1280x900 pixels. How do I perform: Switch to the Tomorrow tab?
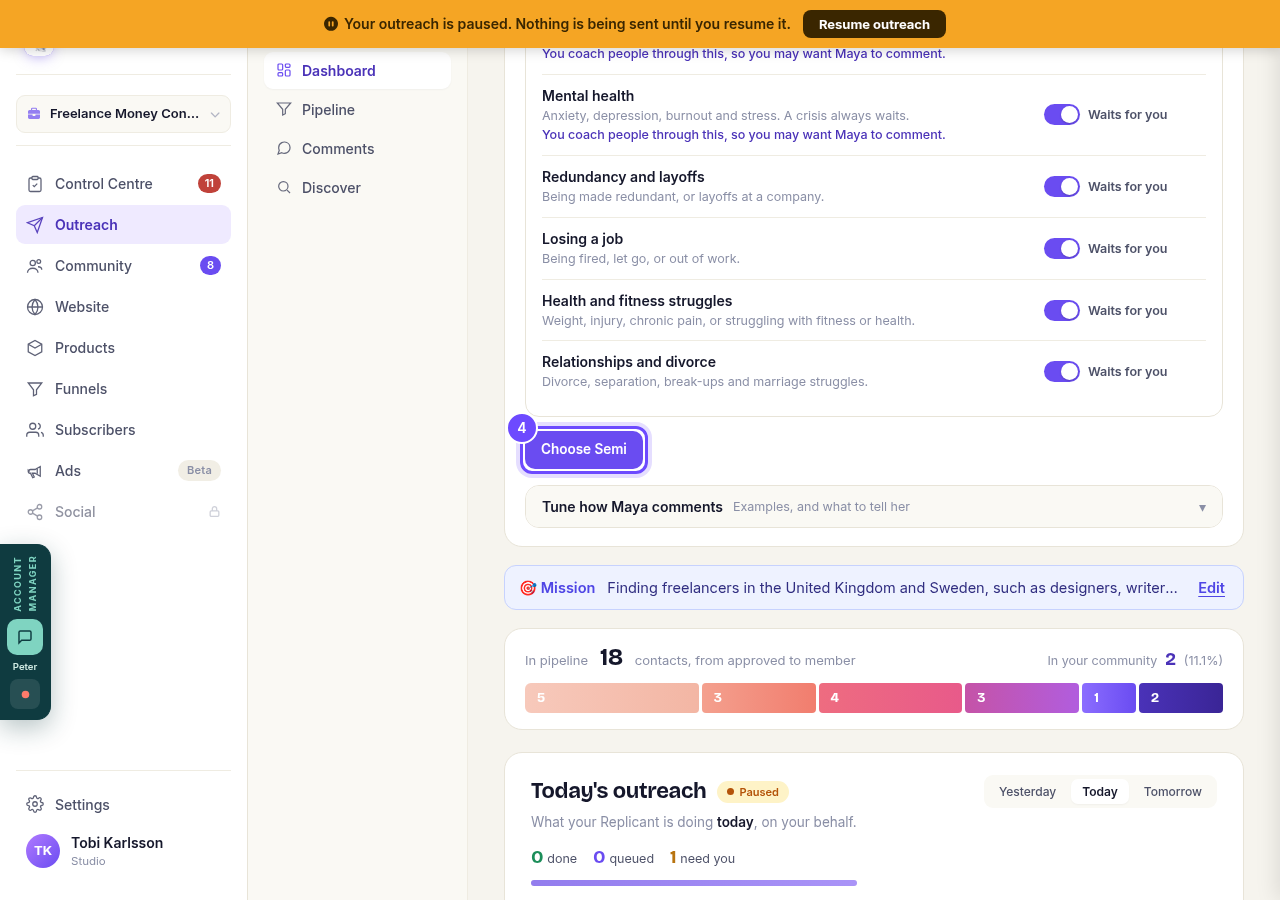[1173, 792]
